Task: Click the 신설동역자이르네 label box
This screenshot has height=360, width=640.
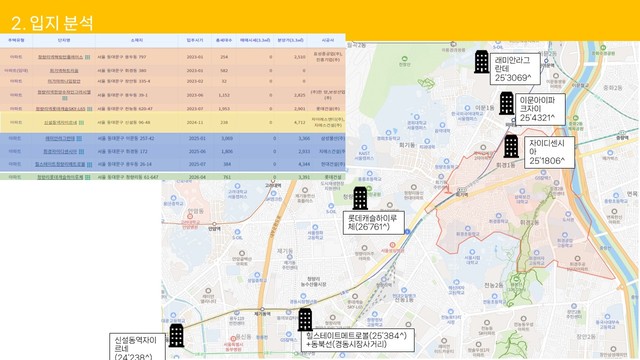Action: (138, 347)
